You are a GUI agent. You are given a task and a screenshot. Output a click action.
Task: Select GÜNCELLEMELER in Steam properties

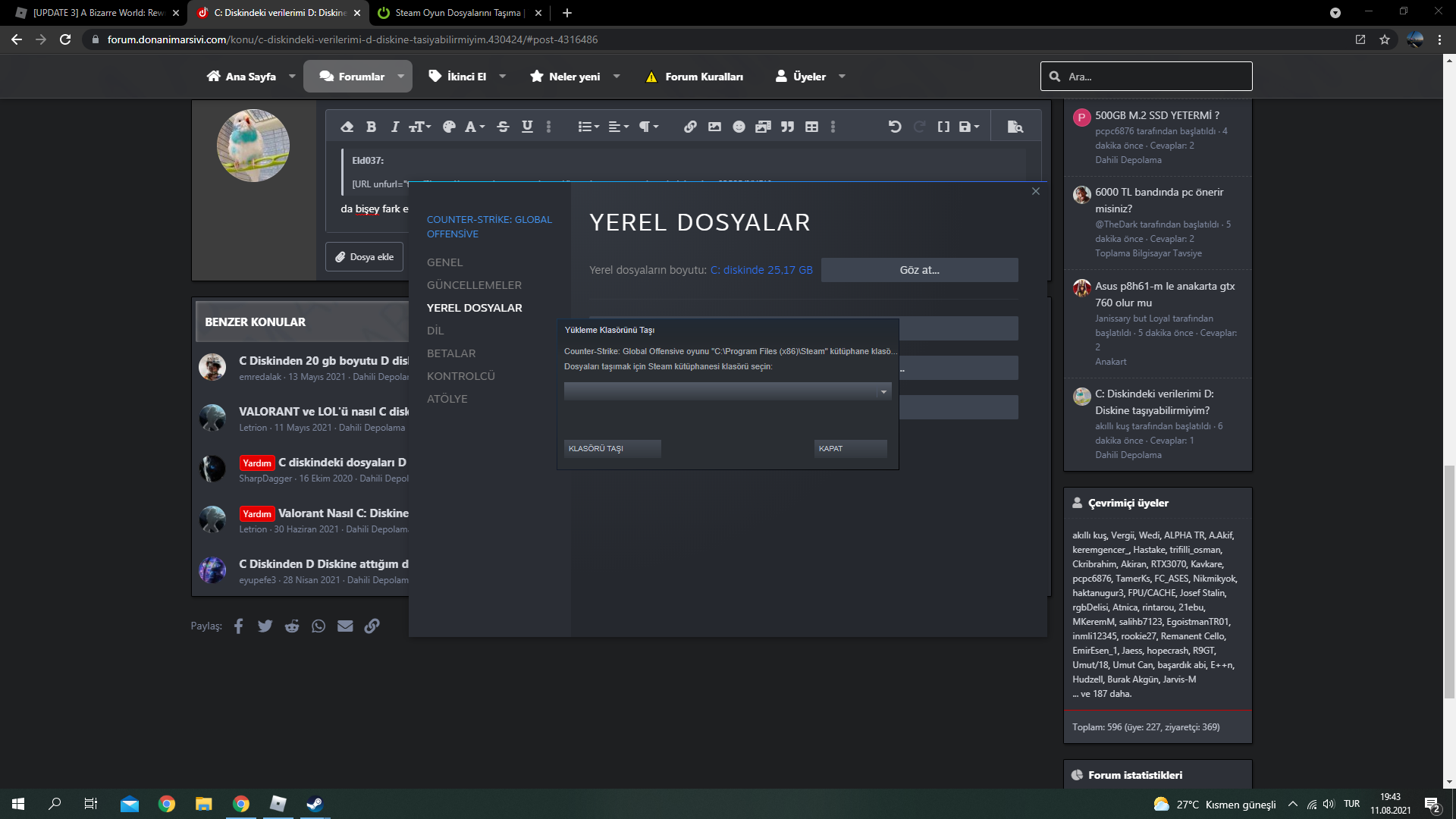click(474, 285)
